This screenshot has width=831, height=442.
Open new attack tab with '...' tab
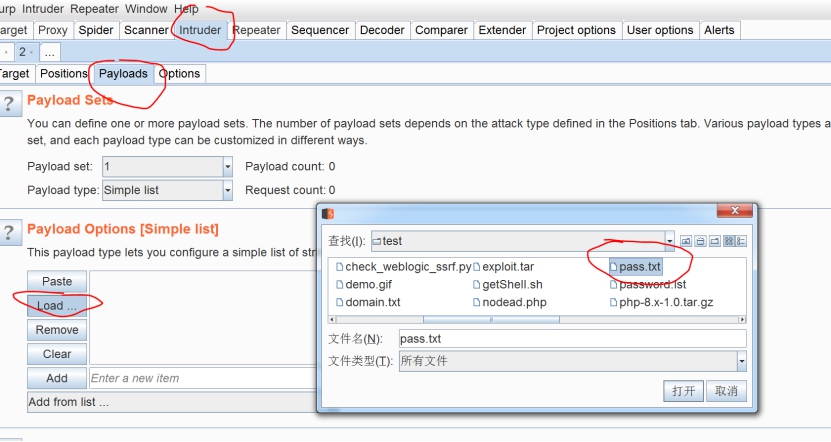click(x=50, y=52)
